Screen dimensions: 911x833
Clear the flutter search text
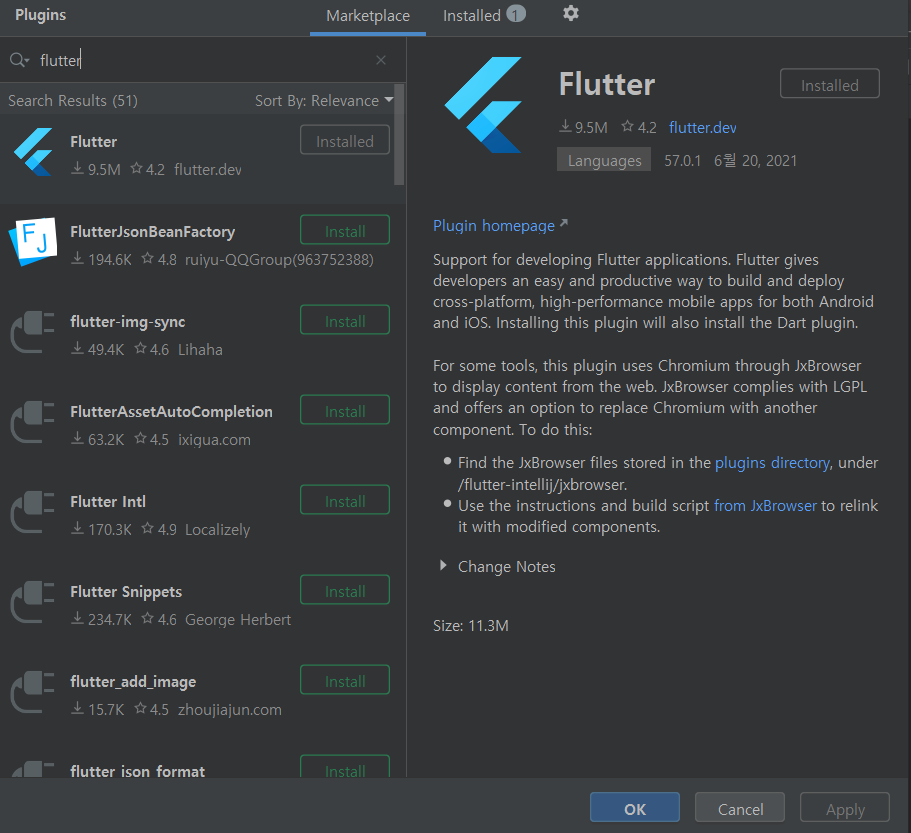tap(381, 60)
